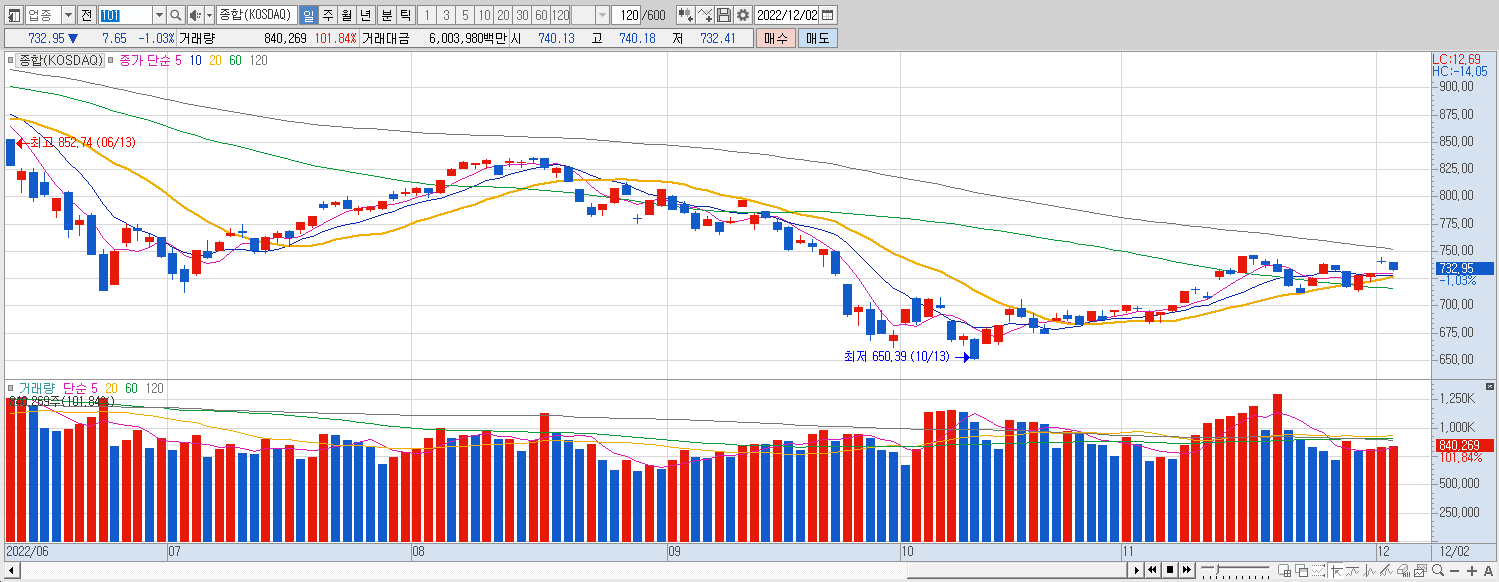Viewport: 1499px width, 582px height.
Task: Click the eraser with bars icon
Action: pos(1404,571)
